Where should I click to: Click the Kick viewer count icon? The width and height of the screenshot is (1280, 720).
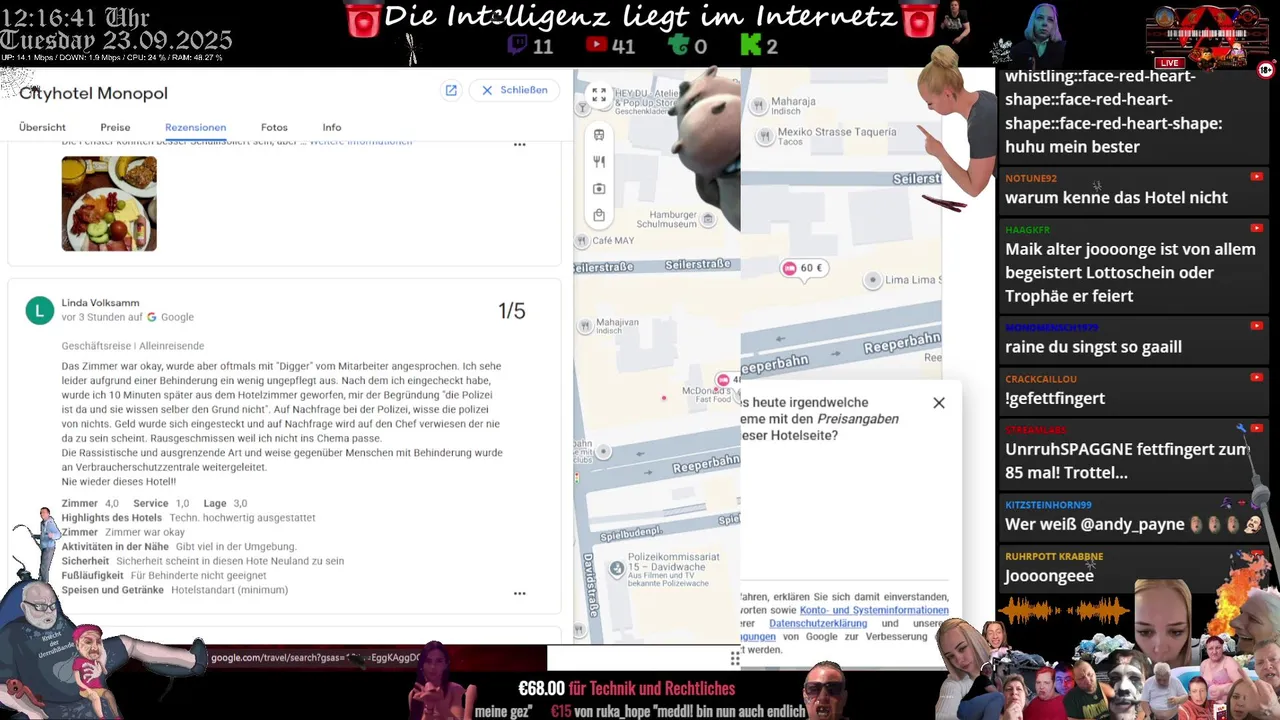tap(750, 45)
